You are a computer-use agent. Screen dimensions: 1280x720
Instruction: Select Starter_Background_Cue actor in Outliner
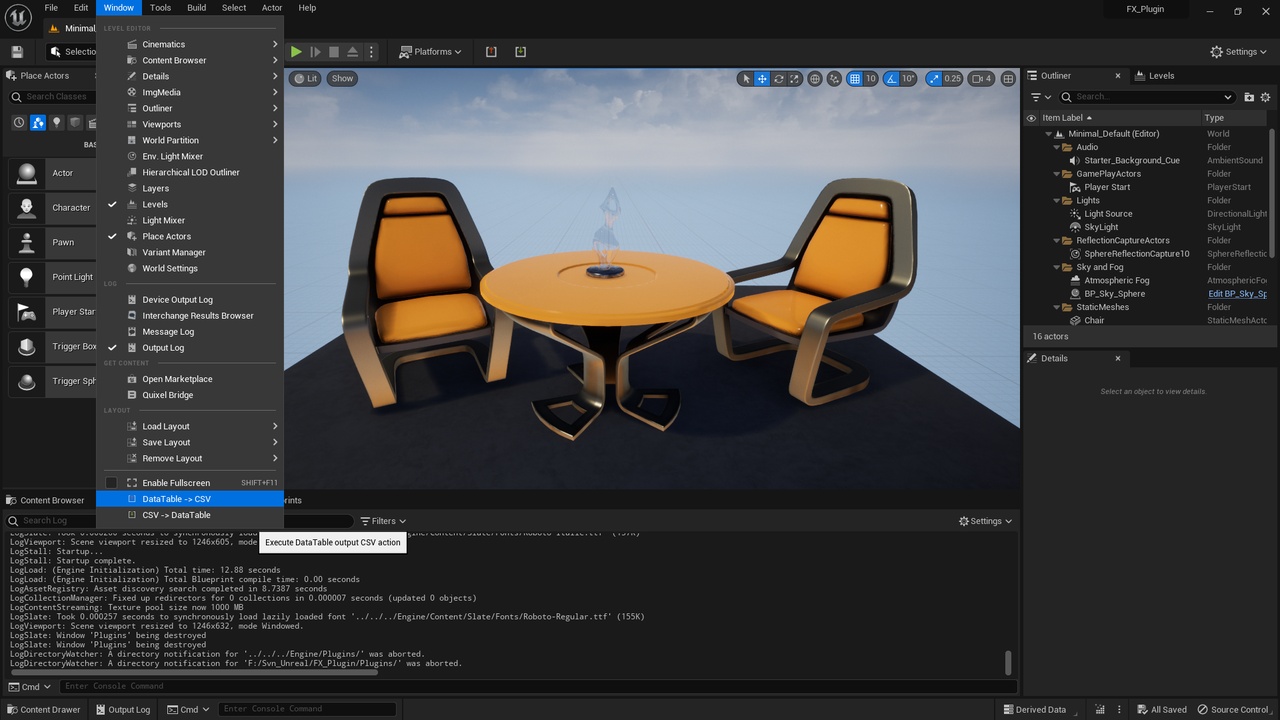click(1131, 160)
